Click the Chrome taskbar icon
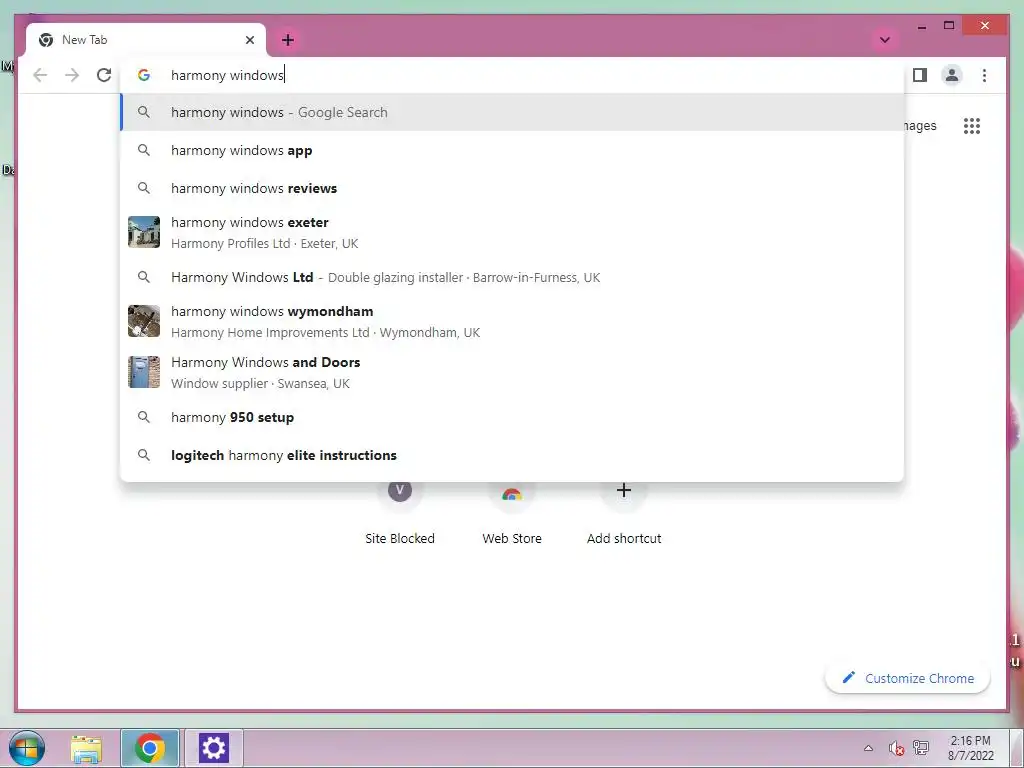This screenshot has width=1024, height=768. pyautogui.click(x=150, y=748)
